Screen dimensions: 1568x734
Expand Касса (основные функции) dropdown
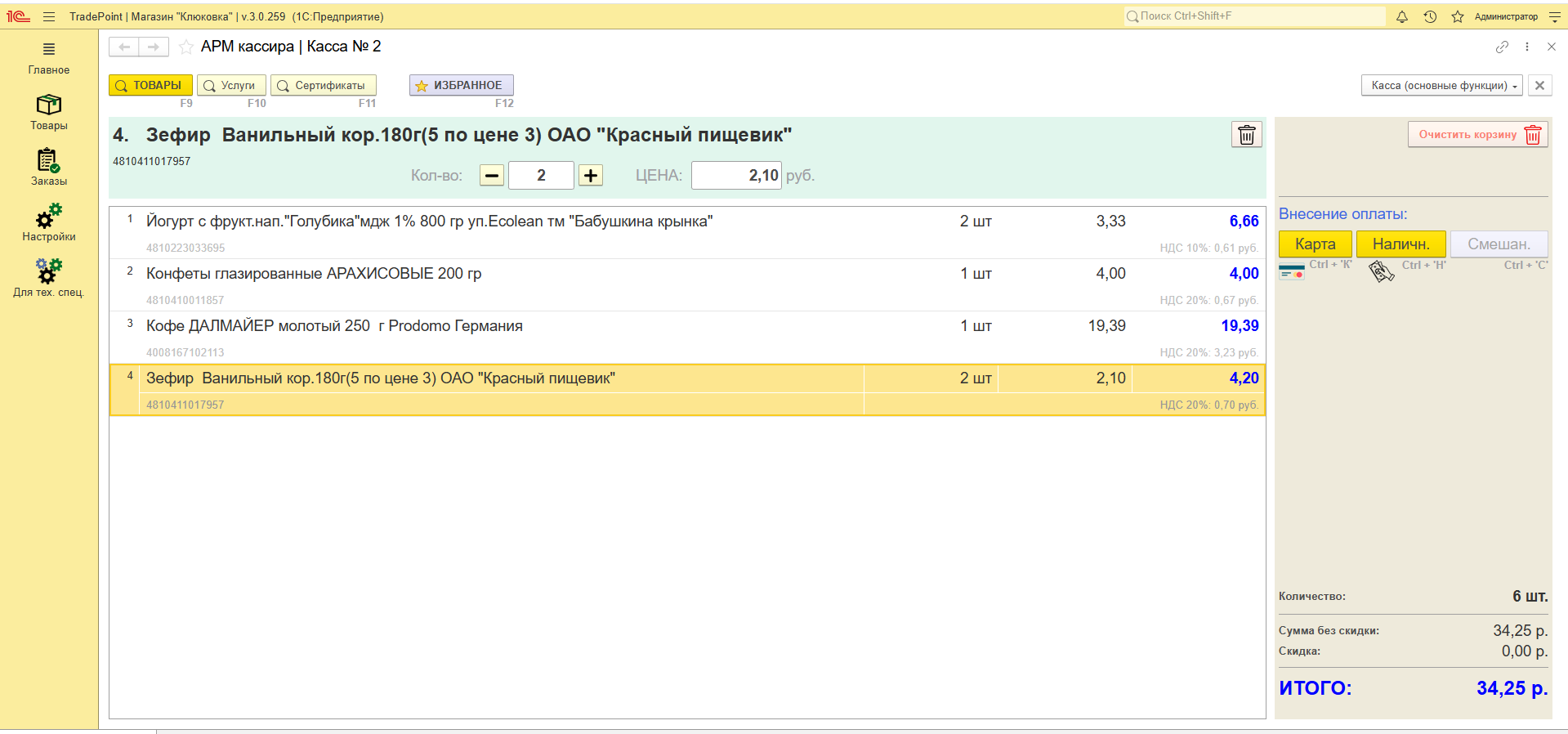point(1441,86)
